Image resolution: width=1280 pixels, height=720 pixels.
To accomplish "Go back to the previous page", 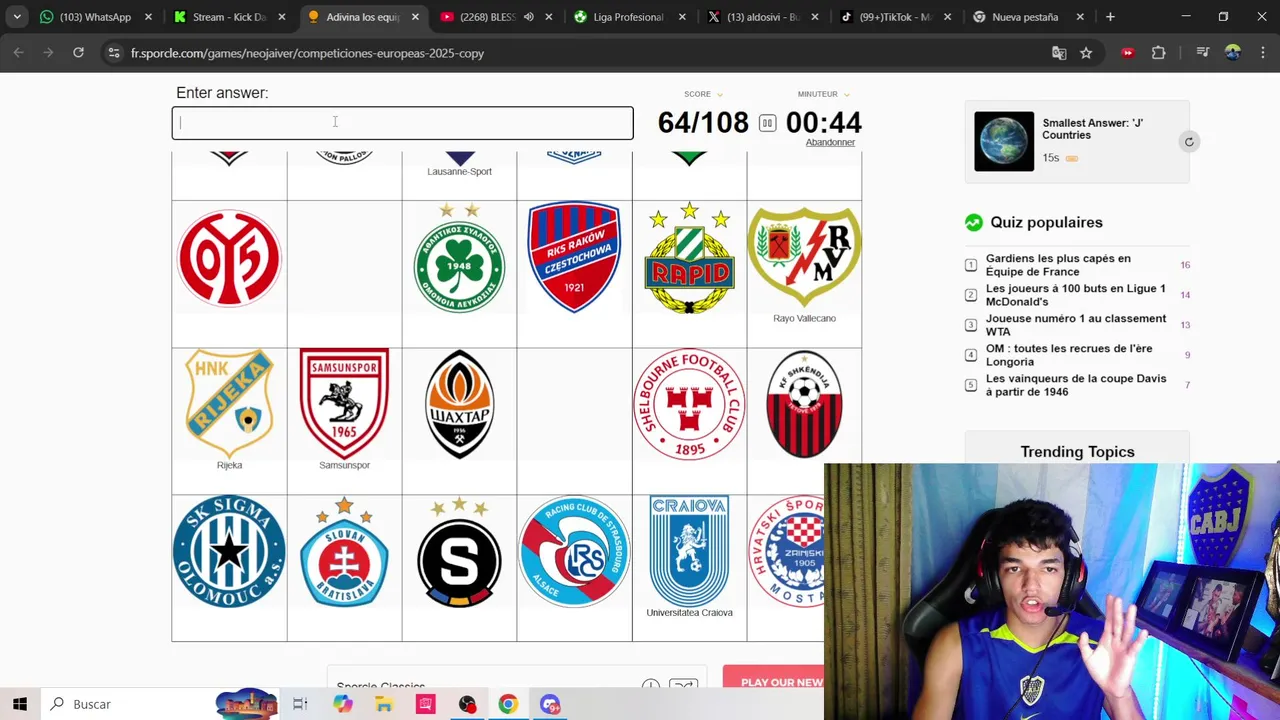I will (19, 53).
